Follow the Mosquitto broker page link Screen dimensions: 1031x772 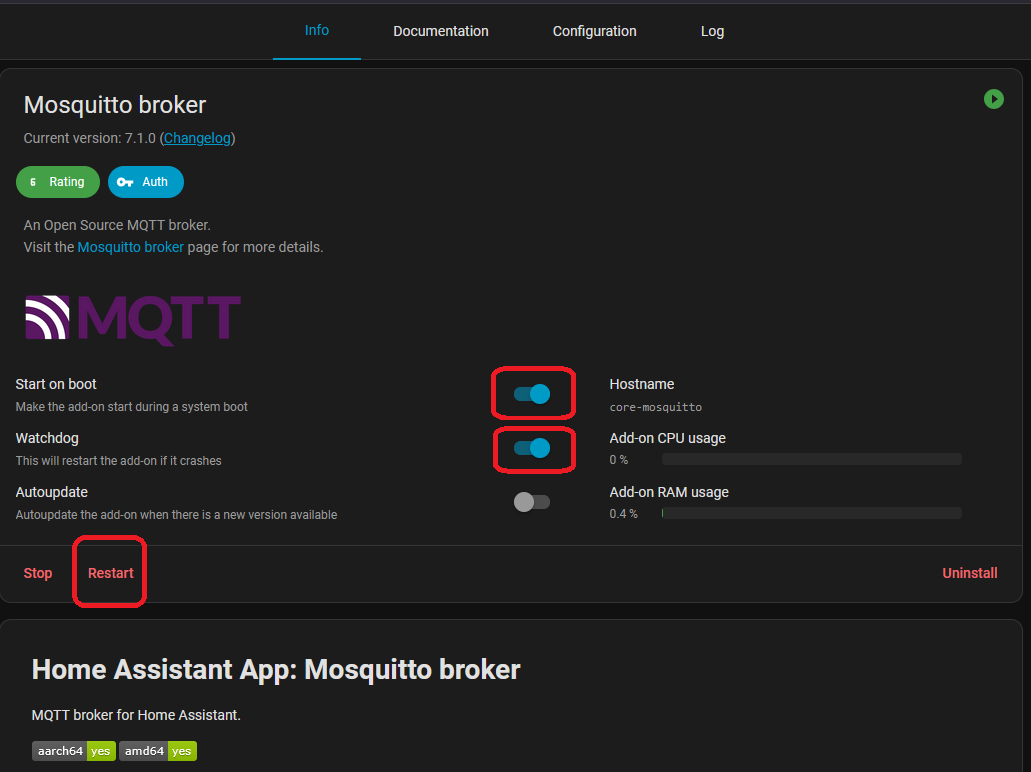(x=131, y=247)
